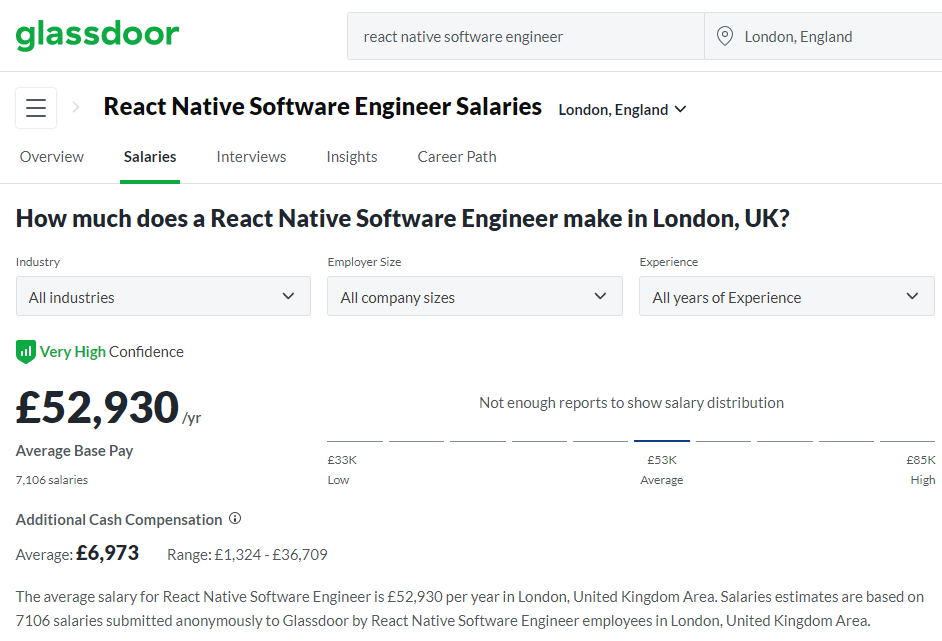This screenshot has height=641, width=942.
Task: Click the Very High Confidence badge icon
Action: [x=25, y=352]
